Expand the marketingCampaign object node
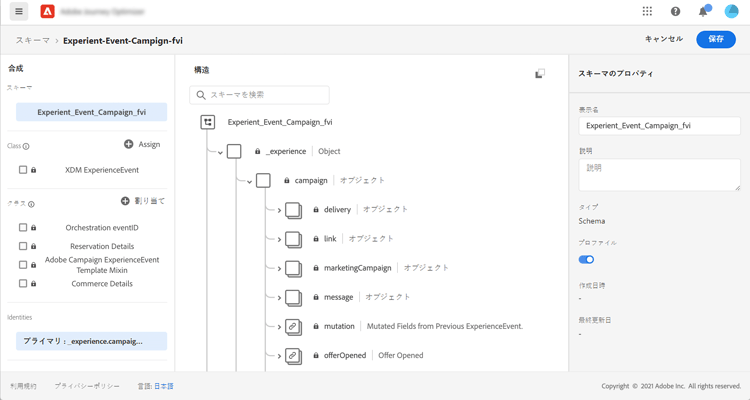Screen dimensions: 750x400 tap(279, 268)
